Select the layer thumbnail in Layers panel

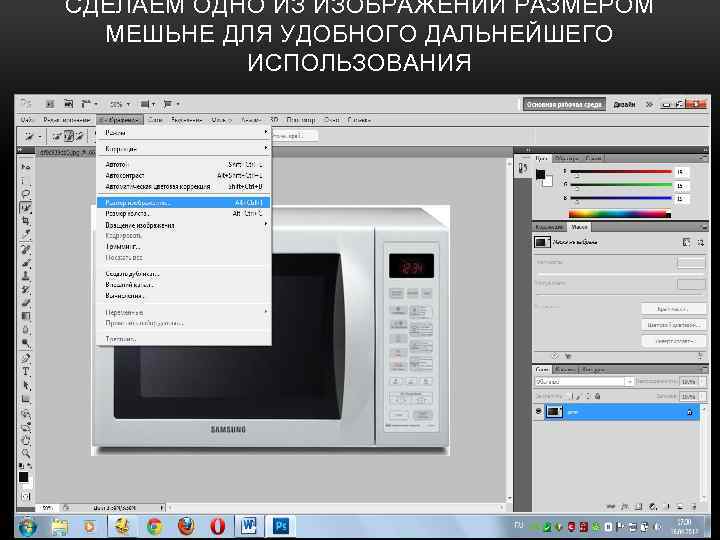coord(554,412)
